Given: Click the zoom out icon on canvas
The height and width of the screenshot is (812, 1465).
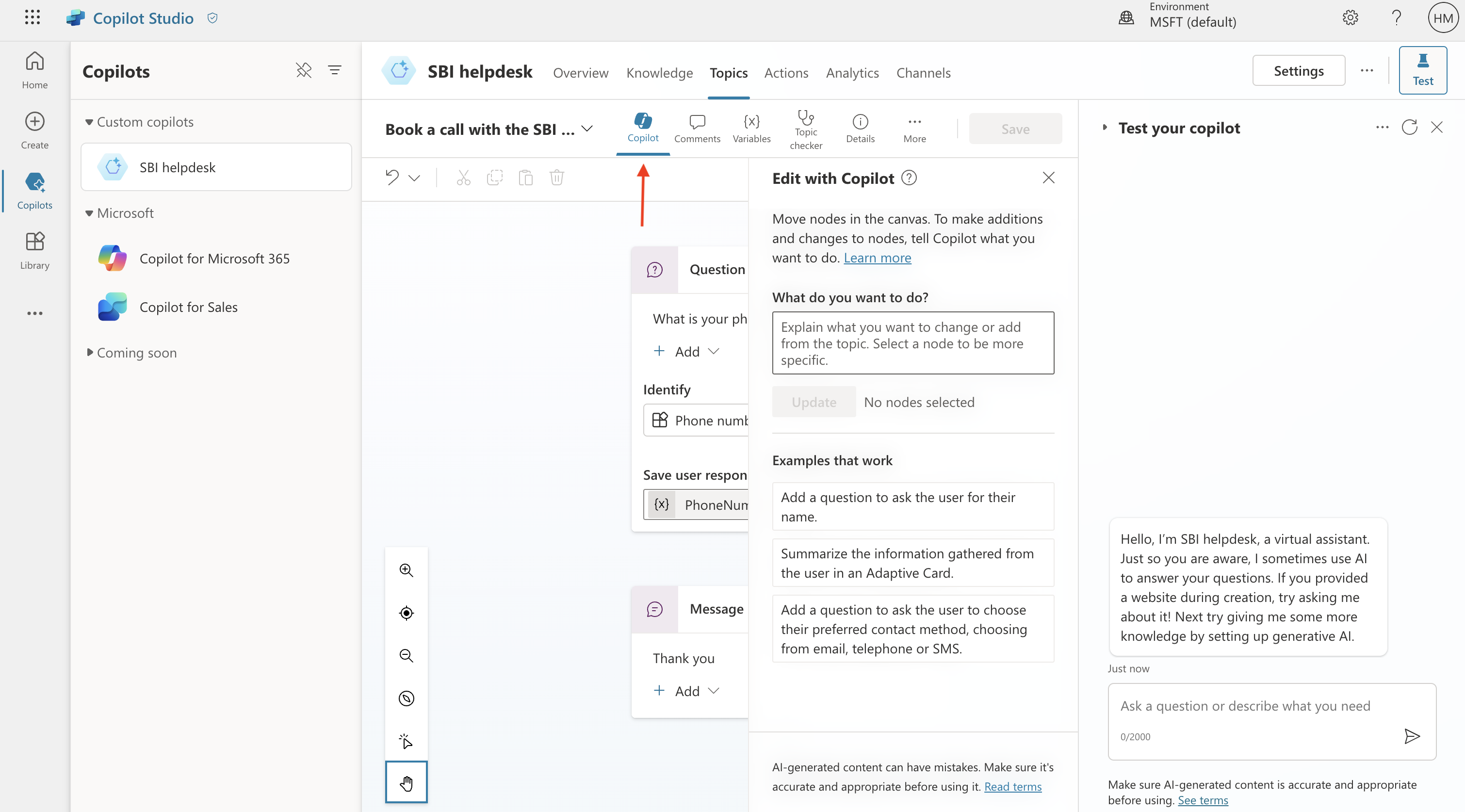Looking at the screenshot, I should click(406, 656).
